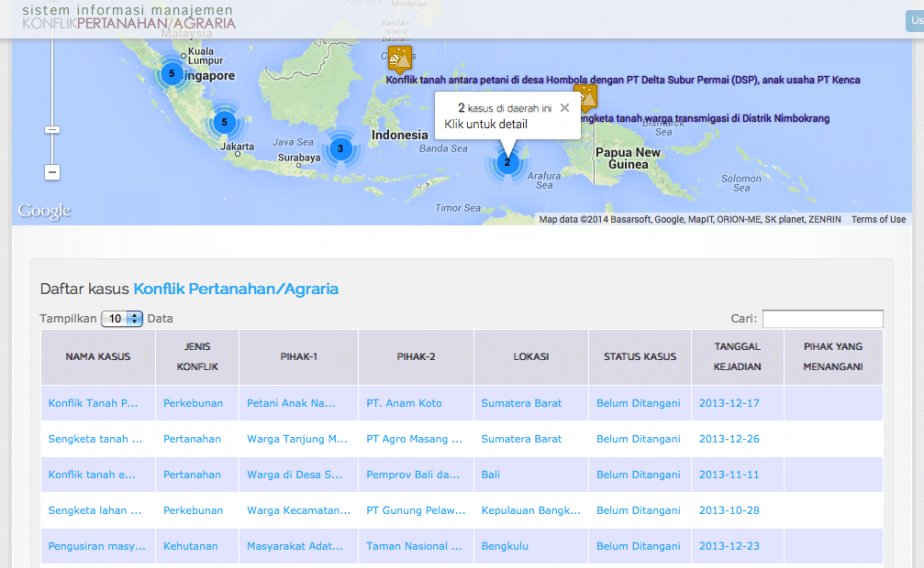Open the 3-case cluster east of Surabaya
Image resolution: width=924 pixels, height=568 pixels.
pos(340,149)
